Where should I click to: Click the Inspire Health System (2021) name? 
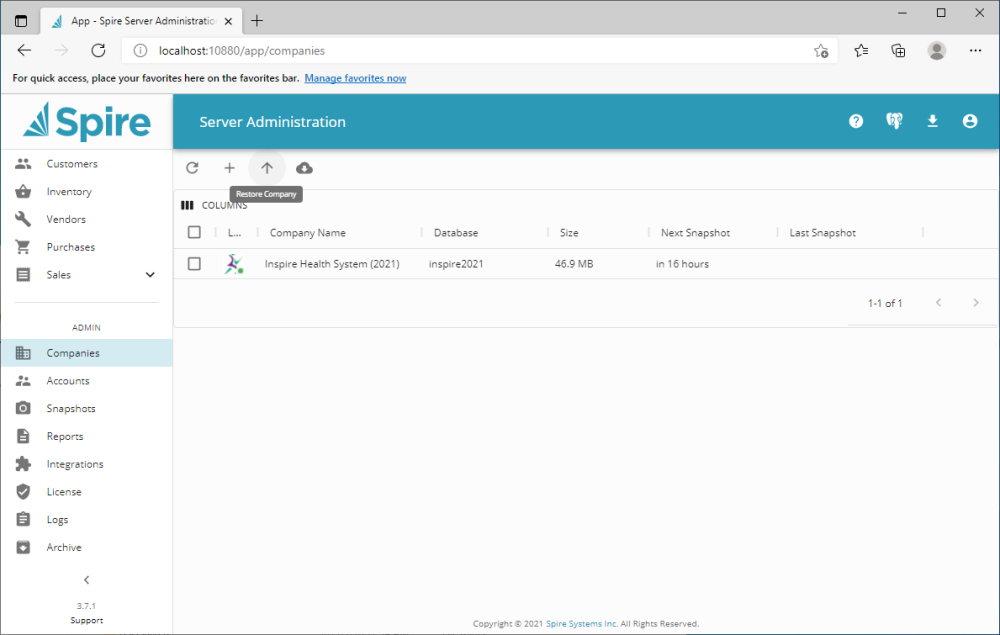(332, 264)
